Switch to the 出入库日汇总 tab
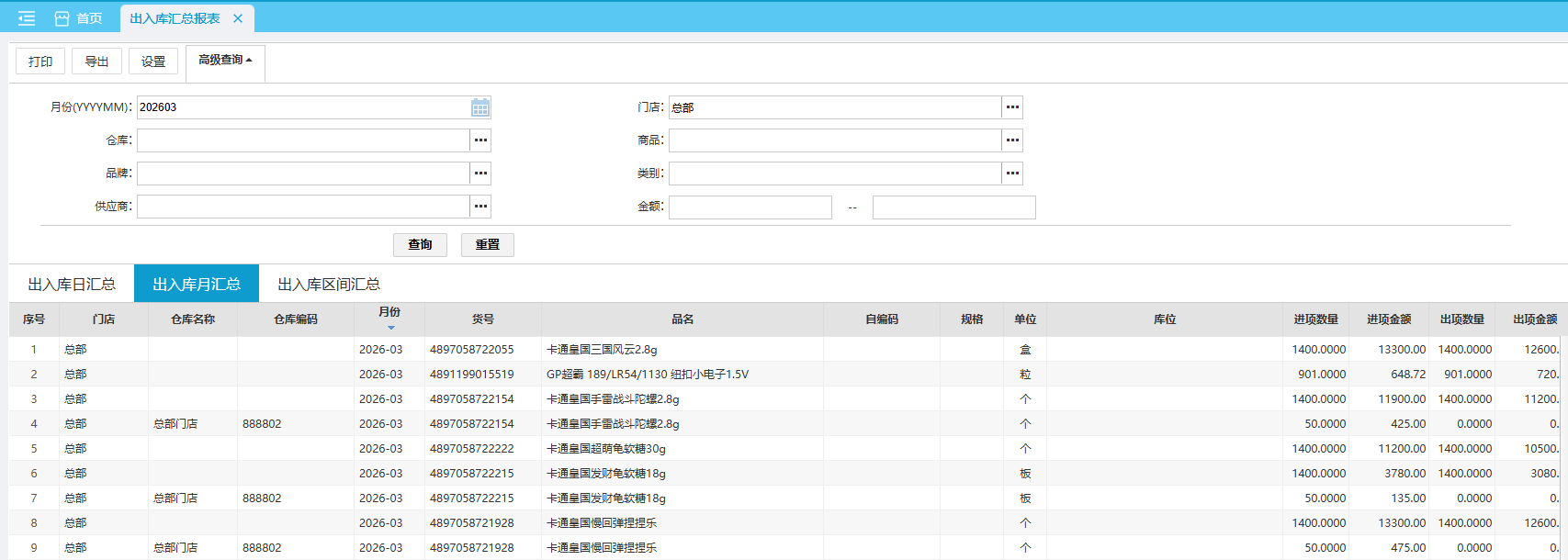 point(72,284)
